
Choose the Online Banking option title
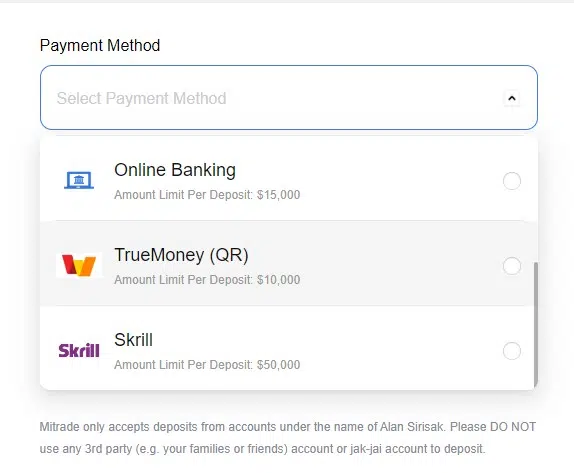[x=175, y=170]
